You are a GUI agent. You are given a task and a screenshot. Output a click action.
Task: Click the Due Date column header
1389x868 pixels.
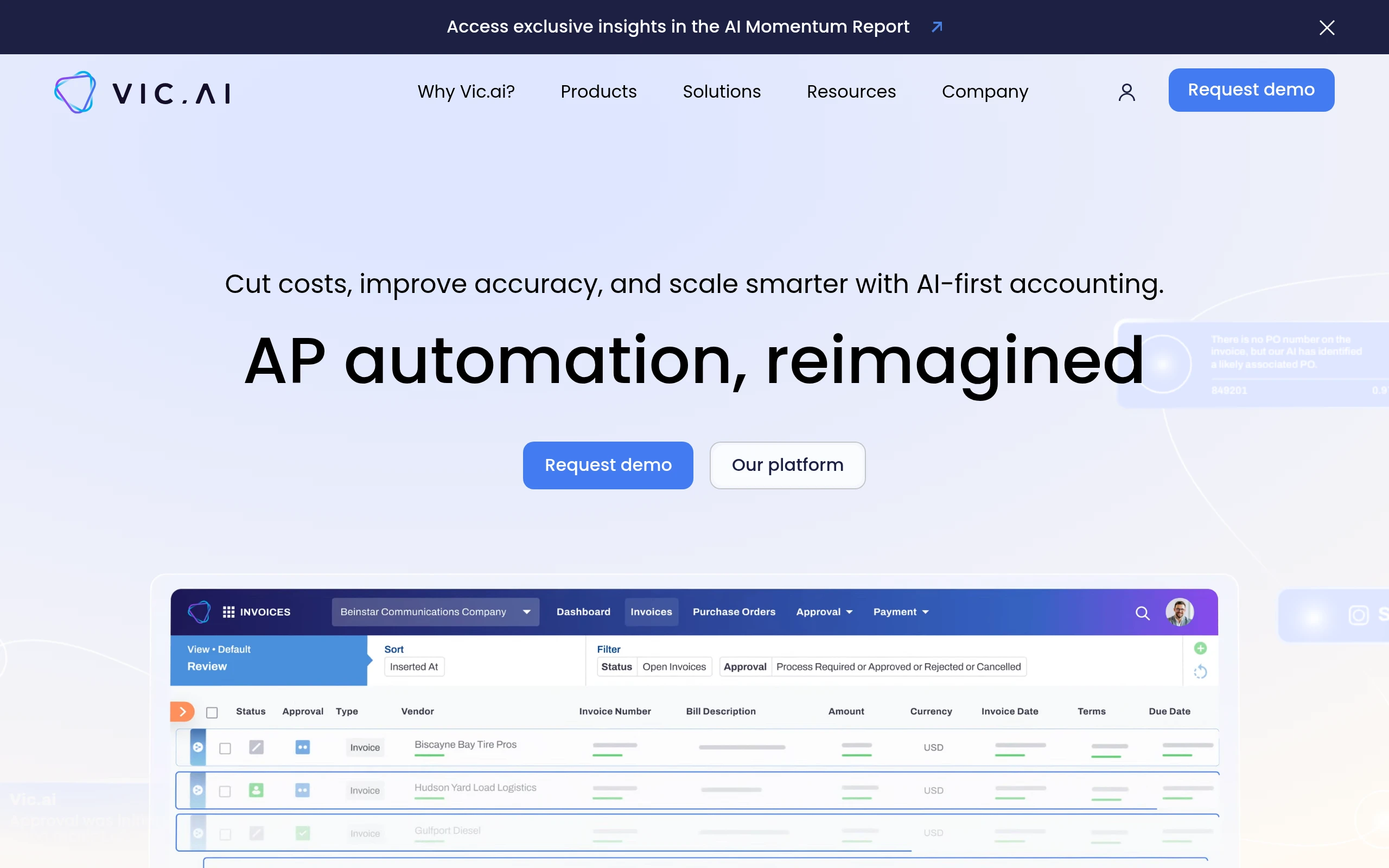coord(1169,711)
